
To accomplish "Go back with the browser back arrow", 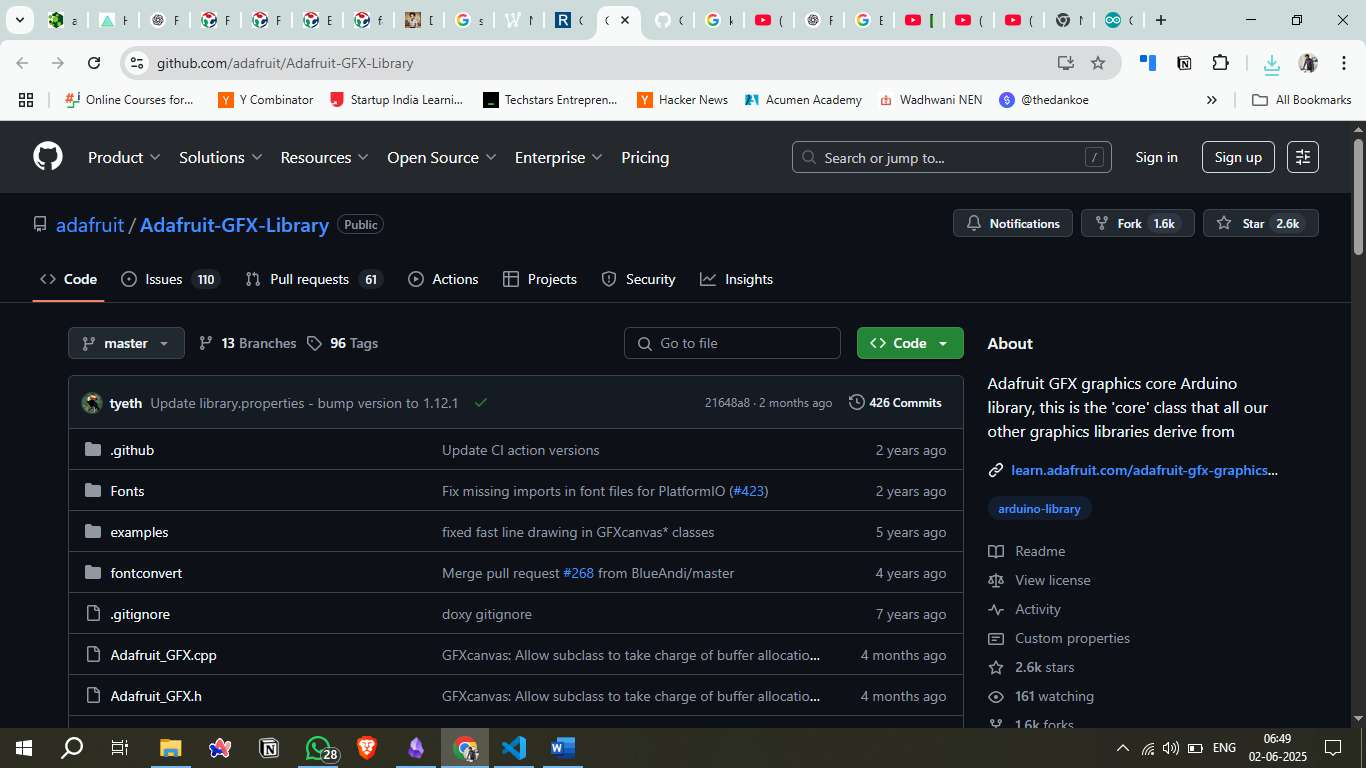I will coord(22,63).
